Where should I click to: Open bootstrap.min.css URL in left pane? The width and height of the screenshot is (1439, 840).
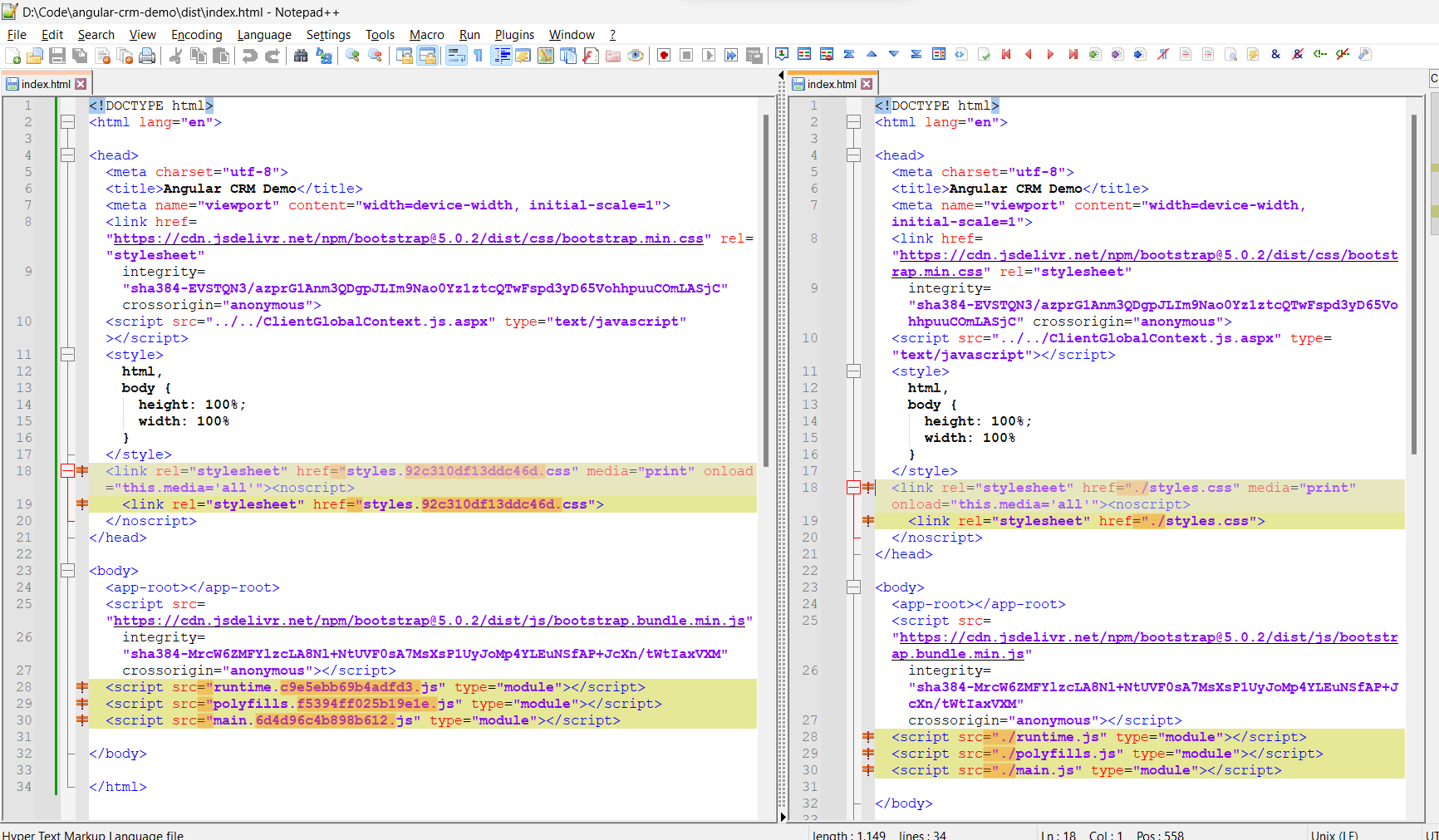tap(409, 238)
